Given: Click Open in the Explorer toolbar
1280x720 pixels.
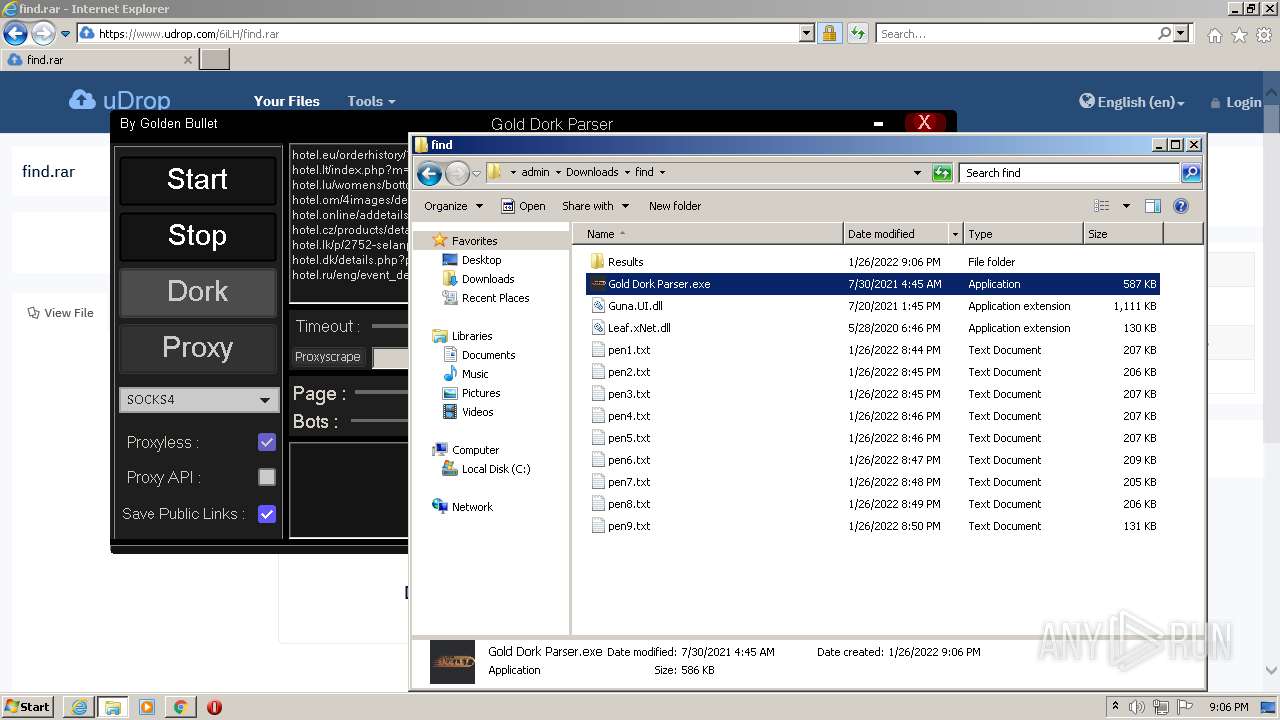Looking at the screenshot, I should click(523, 206).
